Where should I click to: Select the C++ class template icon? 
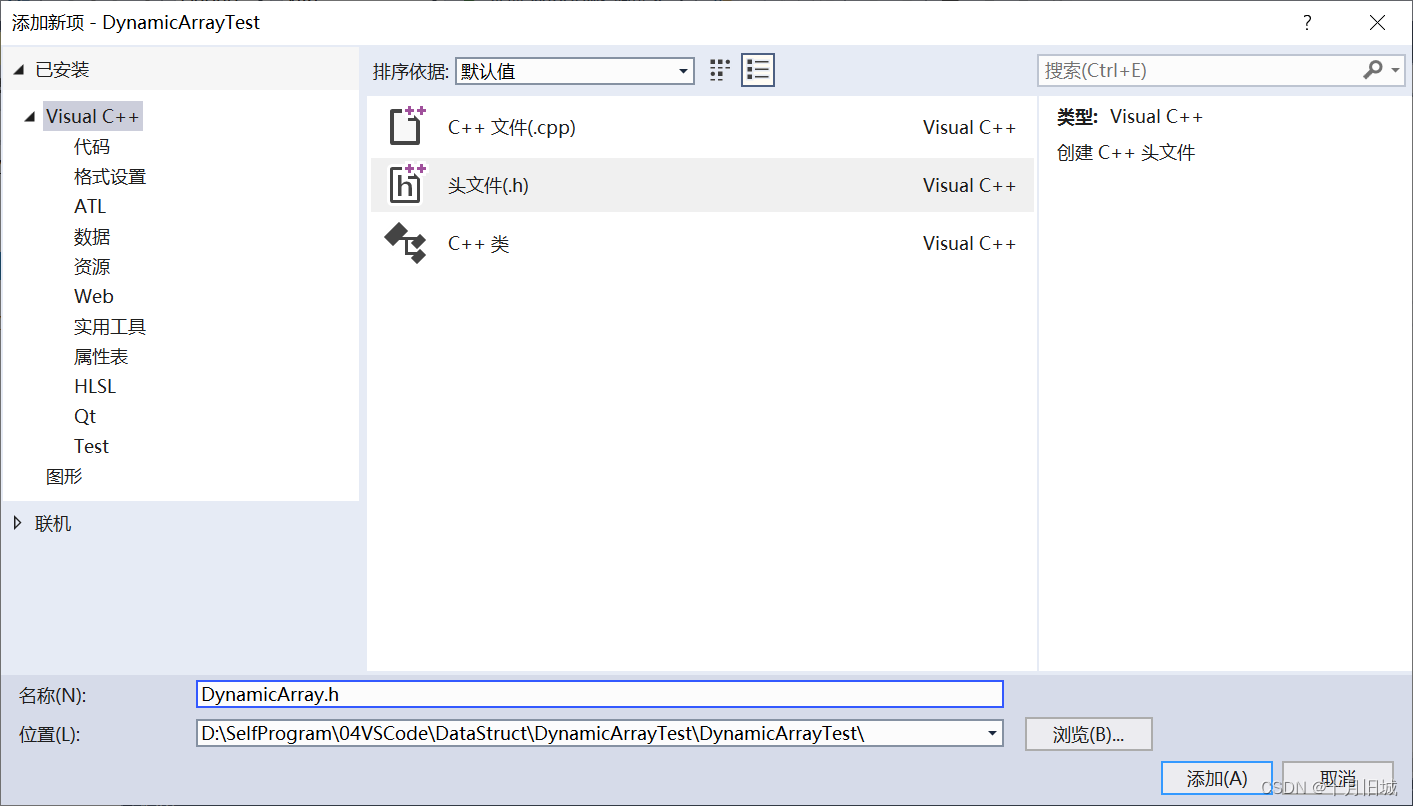click(x=406, y=242)
